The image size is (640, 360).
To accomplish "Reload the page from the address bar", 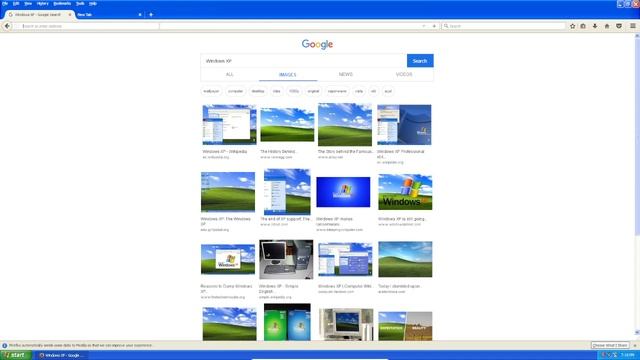I will pos(434,26).
